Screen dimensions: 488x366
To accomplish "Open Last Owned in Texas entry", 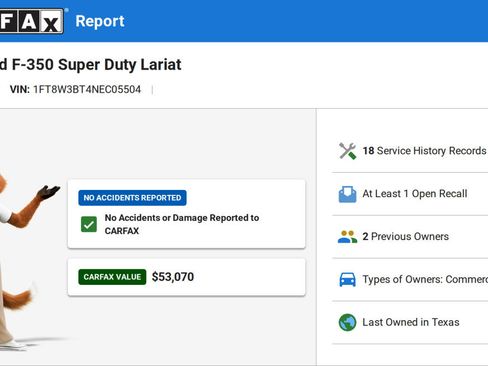I will pyautogui.click(x=410, y=322).
